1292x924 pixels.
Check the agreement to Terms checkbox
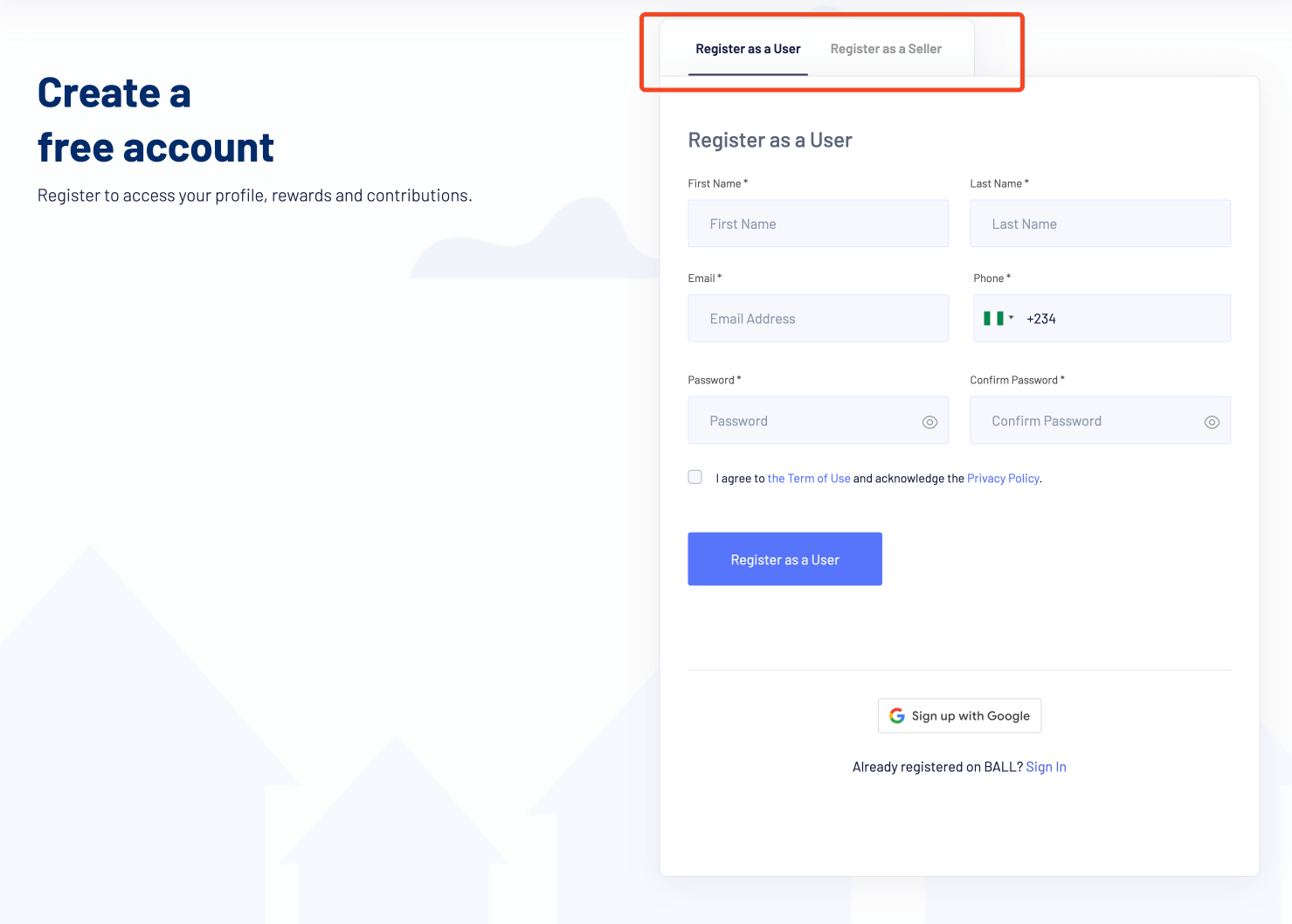click(x=694, y=477)
